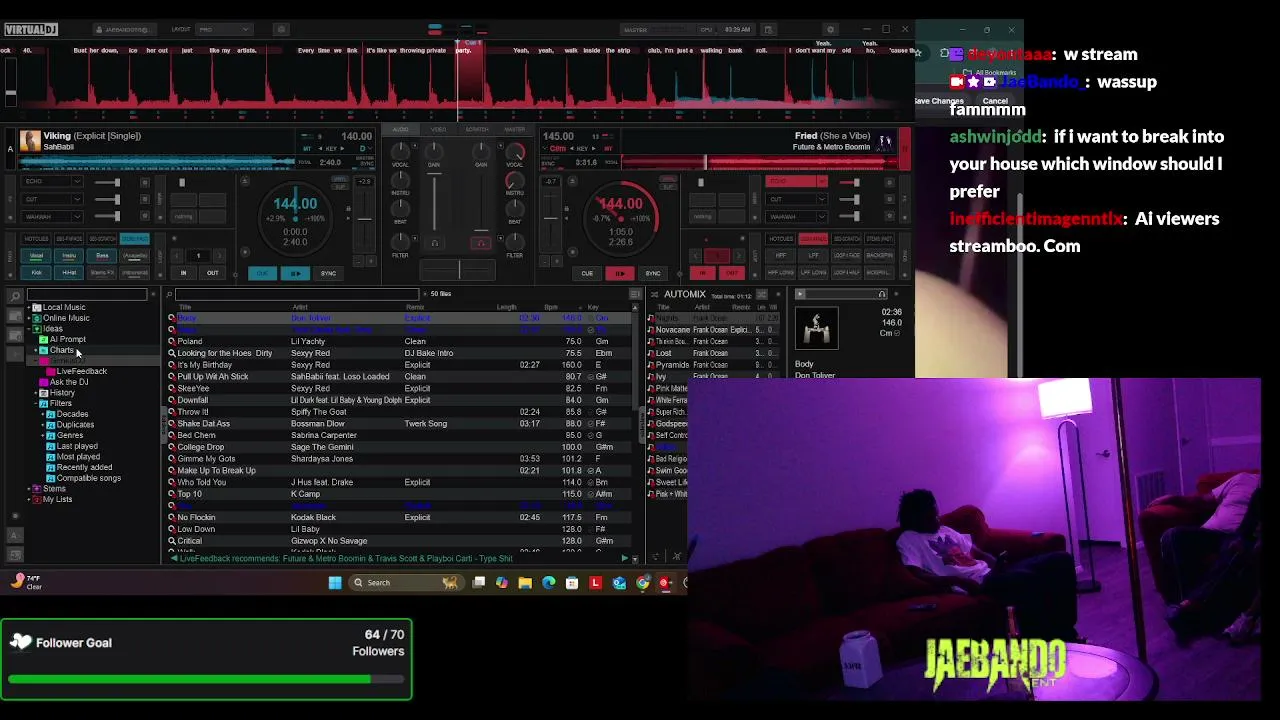
Task: Expand the Filters folder tree node
Action: point(38,403)
